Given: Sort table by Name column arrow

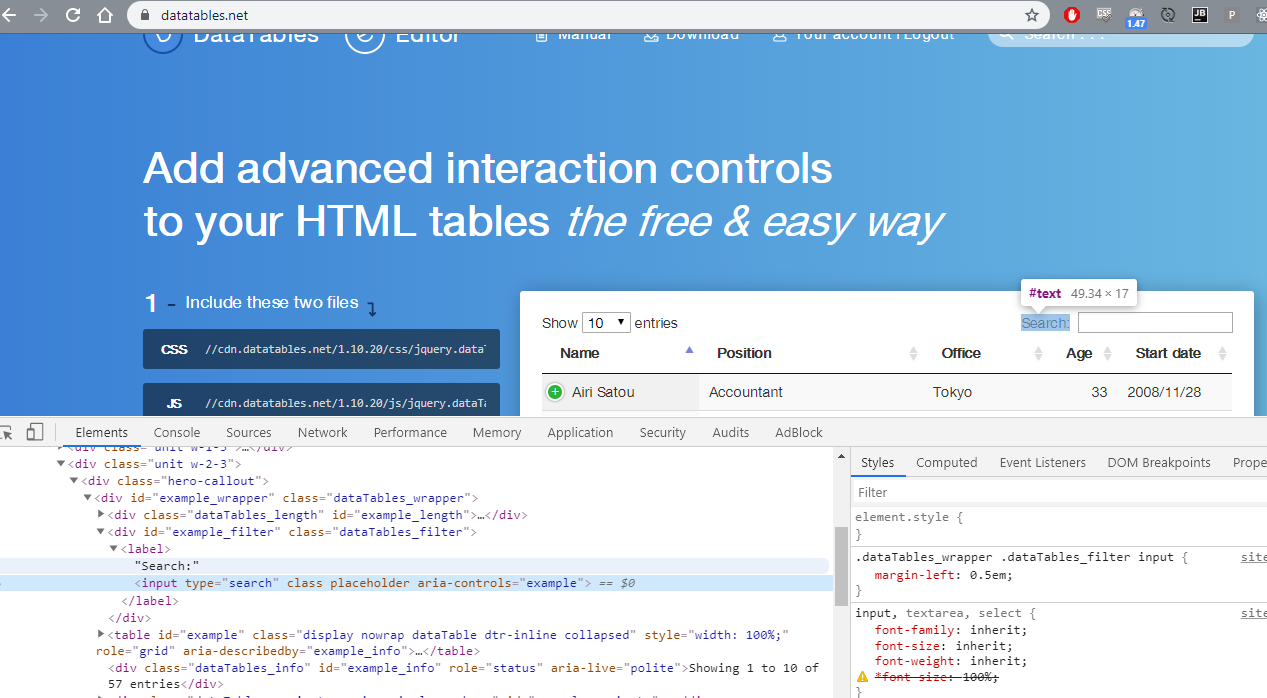Looking at the screenshot, I should [689, 350].
